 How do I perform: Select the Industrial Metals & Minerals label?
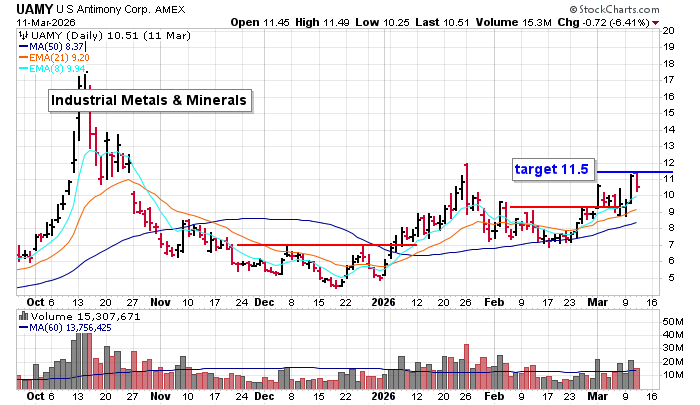point(149,101)
